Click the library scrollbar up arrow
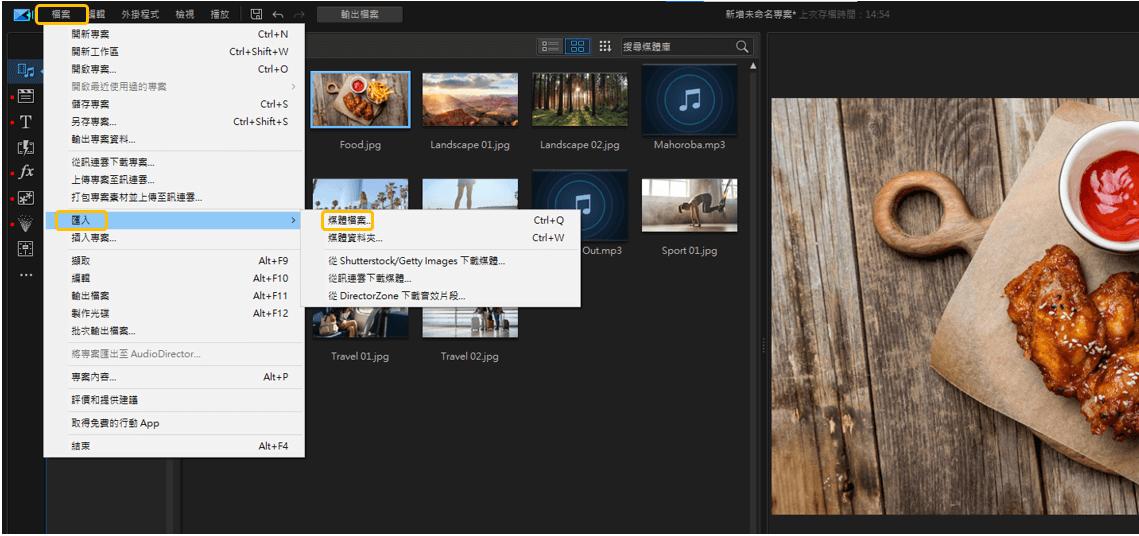This screenshot has width=1139, height=536. pos(753,67)
